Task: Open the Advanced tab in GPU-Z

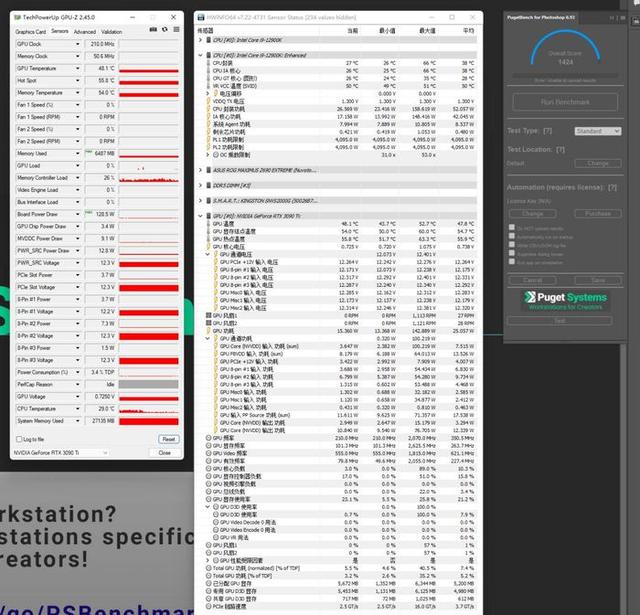Action: (84, 31)
